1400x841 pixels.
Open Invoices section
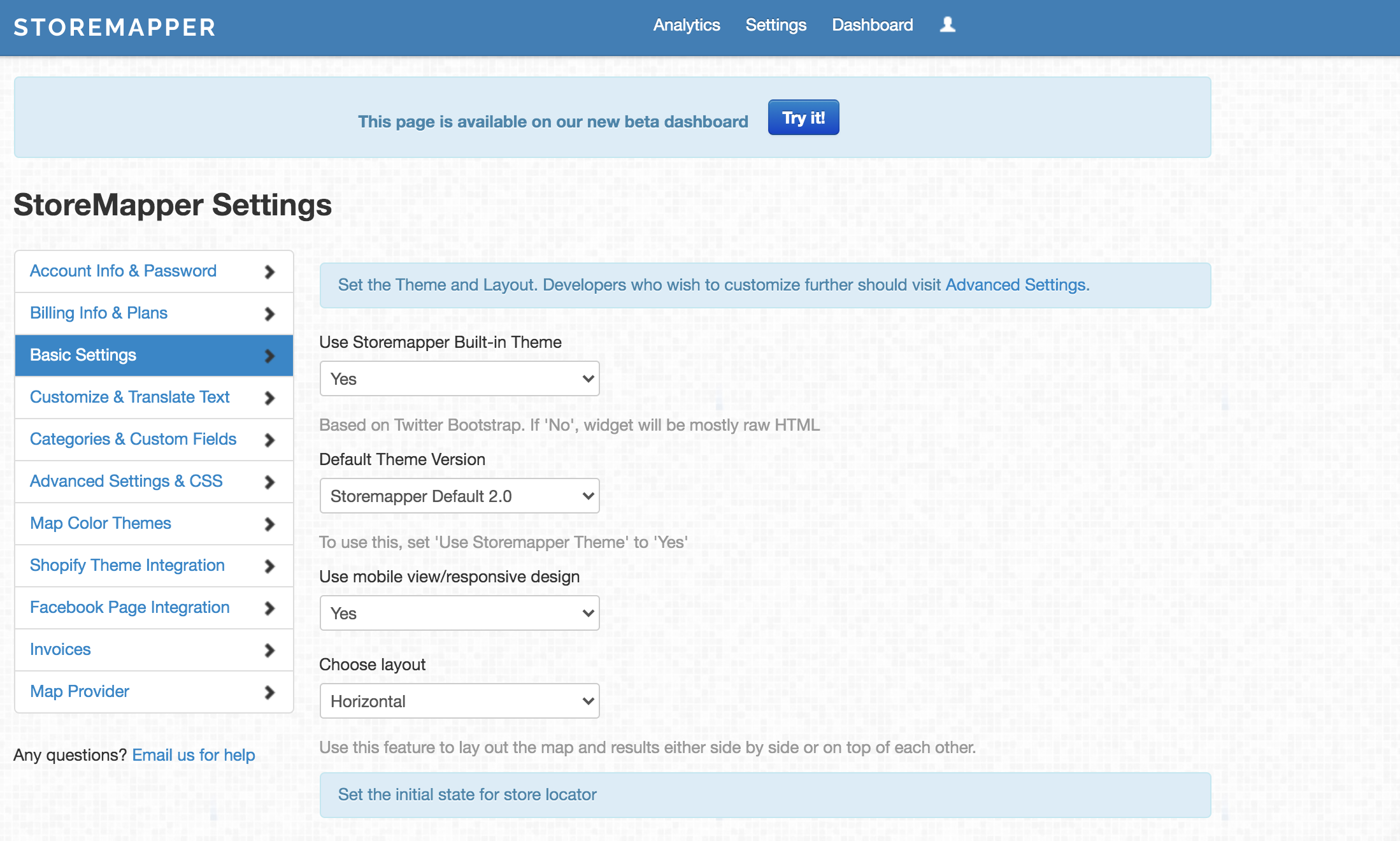tap(154, 650)
